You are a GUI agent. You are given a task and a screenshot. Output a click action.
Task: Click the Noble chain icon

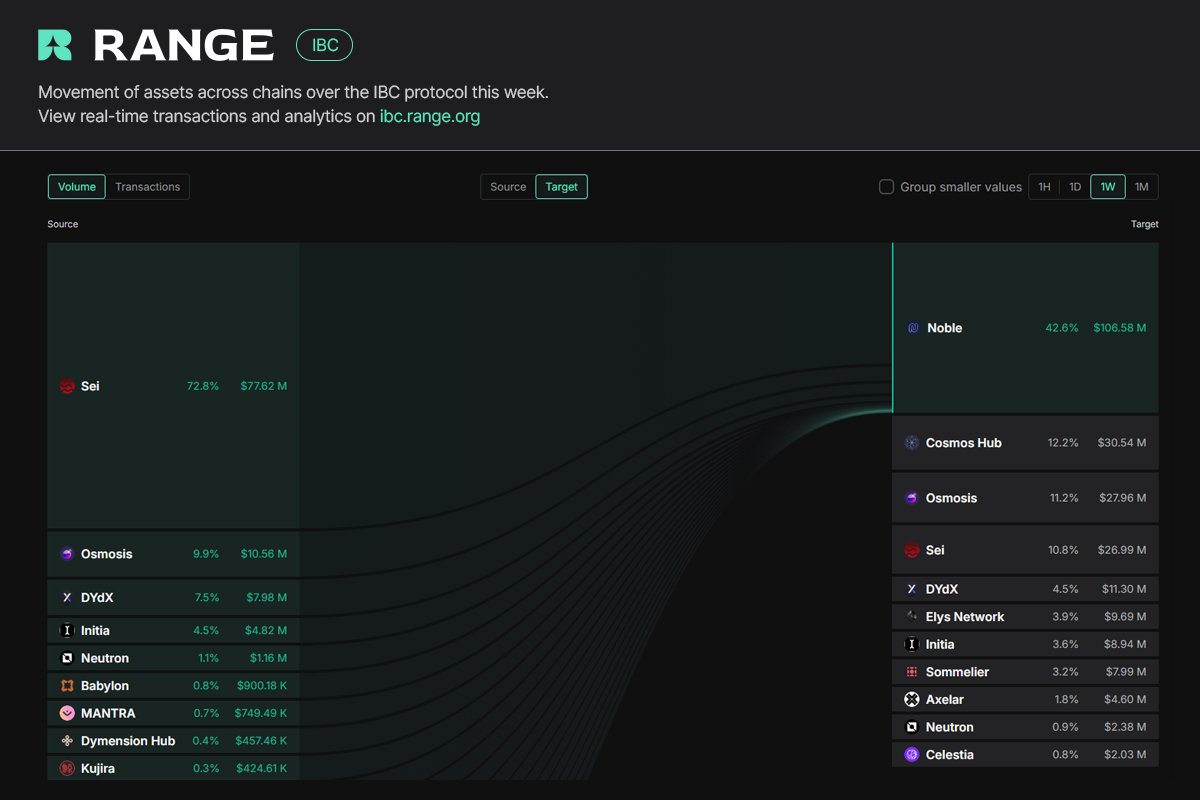click(913, 328)
